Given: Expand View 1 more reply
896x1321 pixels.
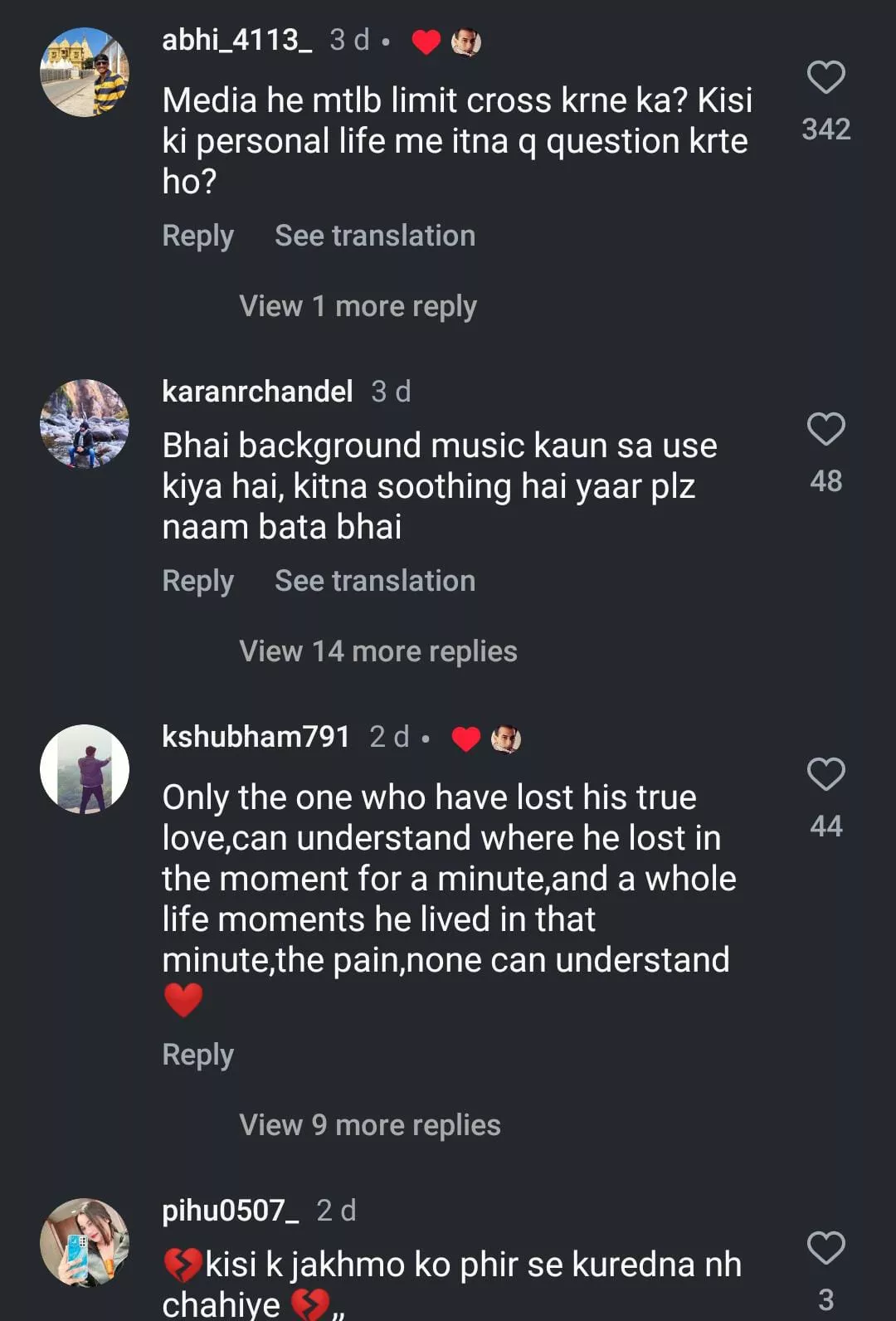Looking at the screenshot, I should pos(358,306).
